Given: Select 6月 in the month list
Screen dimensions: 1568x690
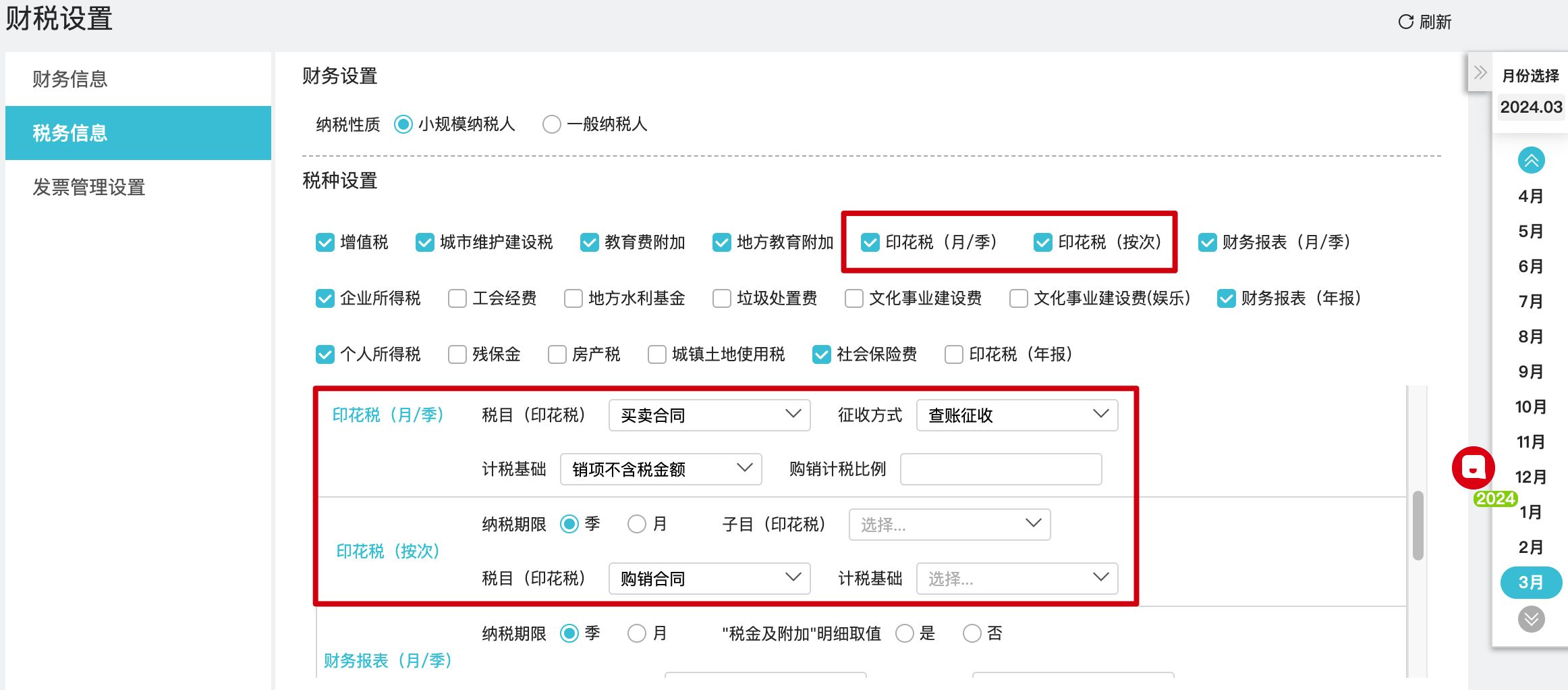Looking at the screenshot, I should [1530, 267].
